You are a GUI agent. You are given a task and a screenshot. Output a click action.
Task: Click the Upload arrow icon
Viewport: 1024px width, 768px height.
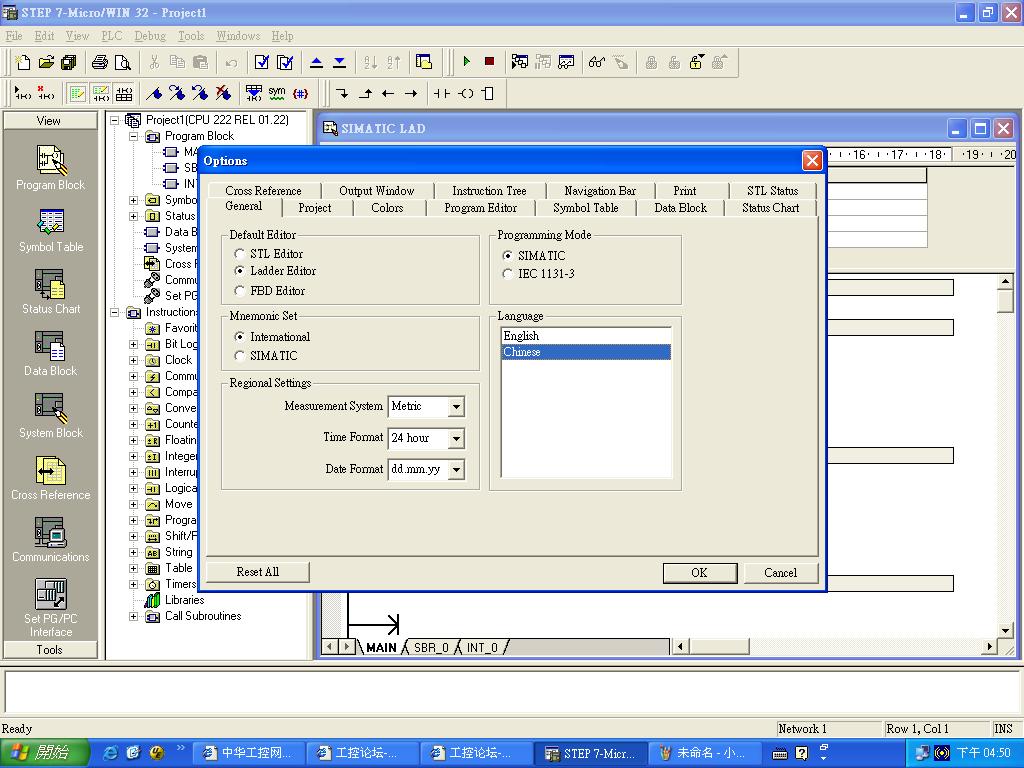(x=316, y=62)
